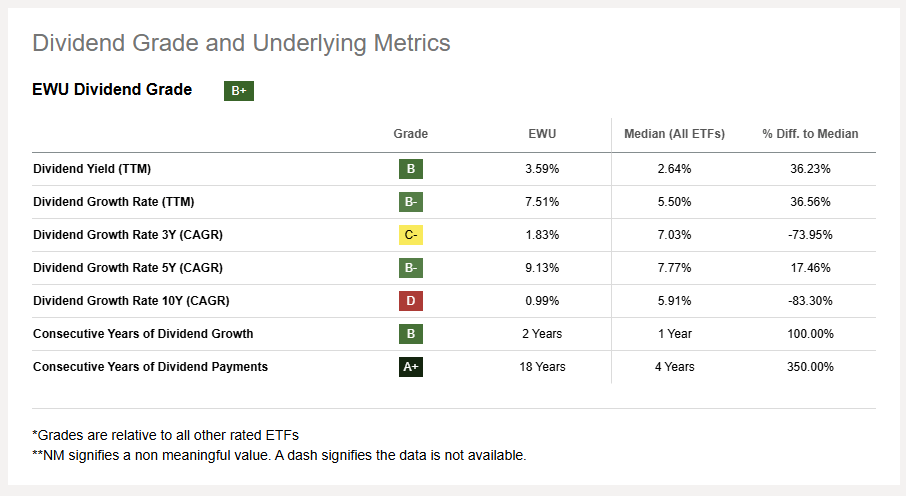Click the B- badge for Dividend Growth Rate 5Y
The image size is (906, 496).
click(410, 268)
